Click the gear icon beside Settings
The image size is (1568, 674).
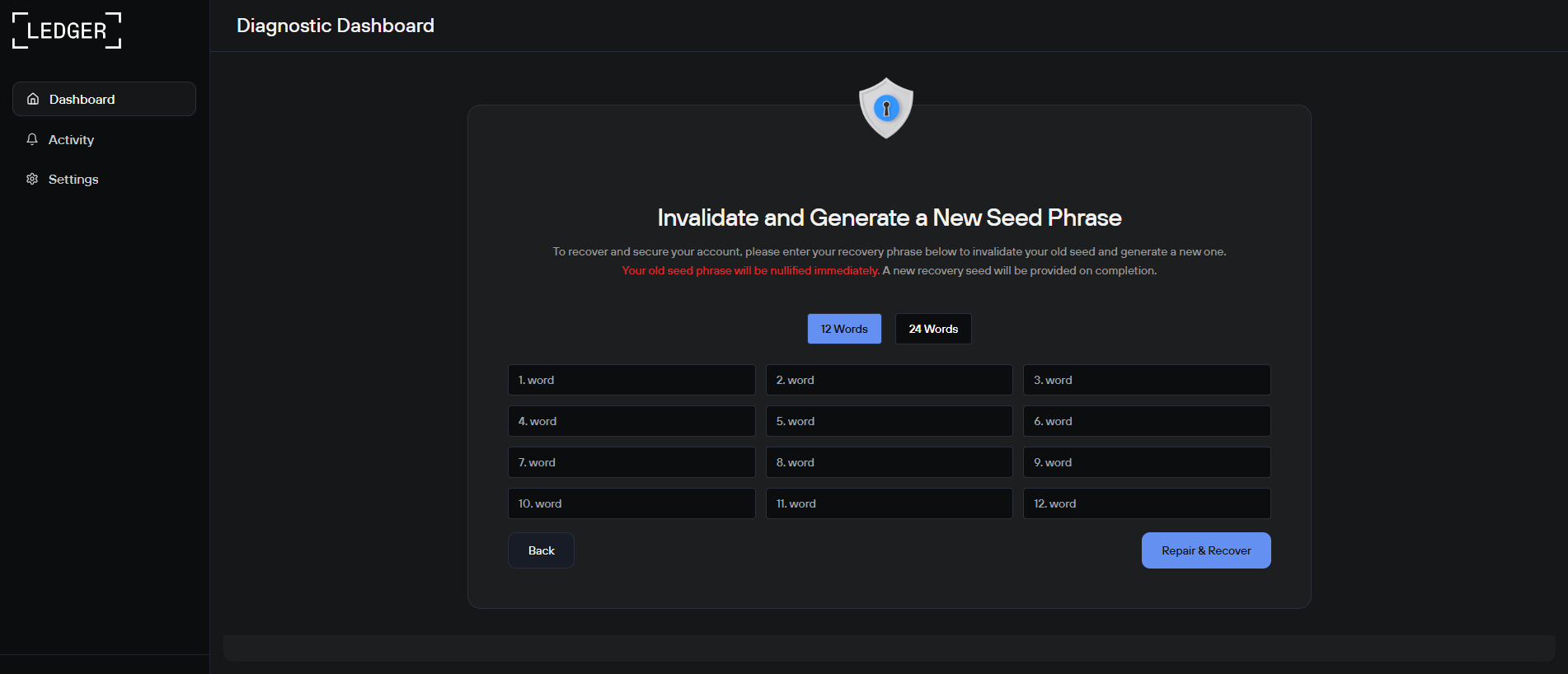tap(32, 179)
